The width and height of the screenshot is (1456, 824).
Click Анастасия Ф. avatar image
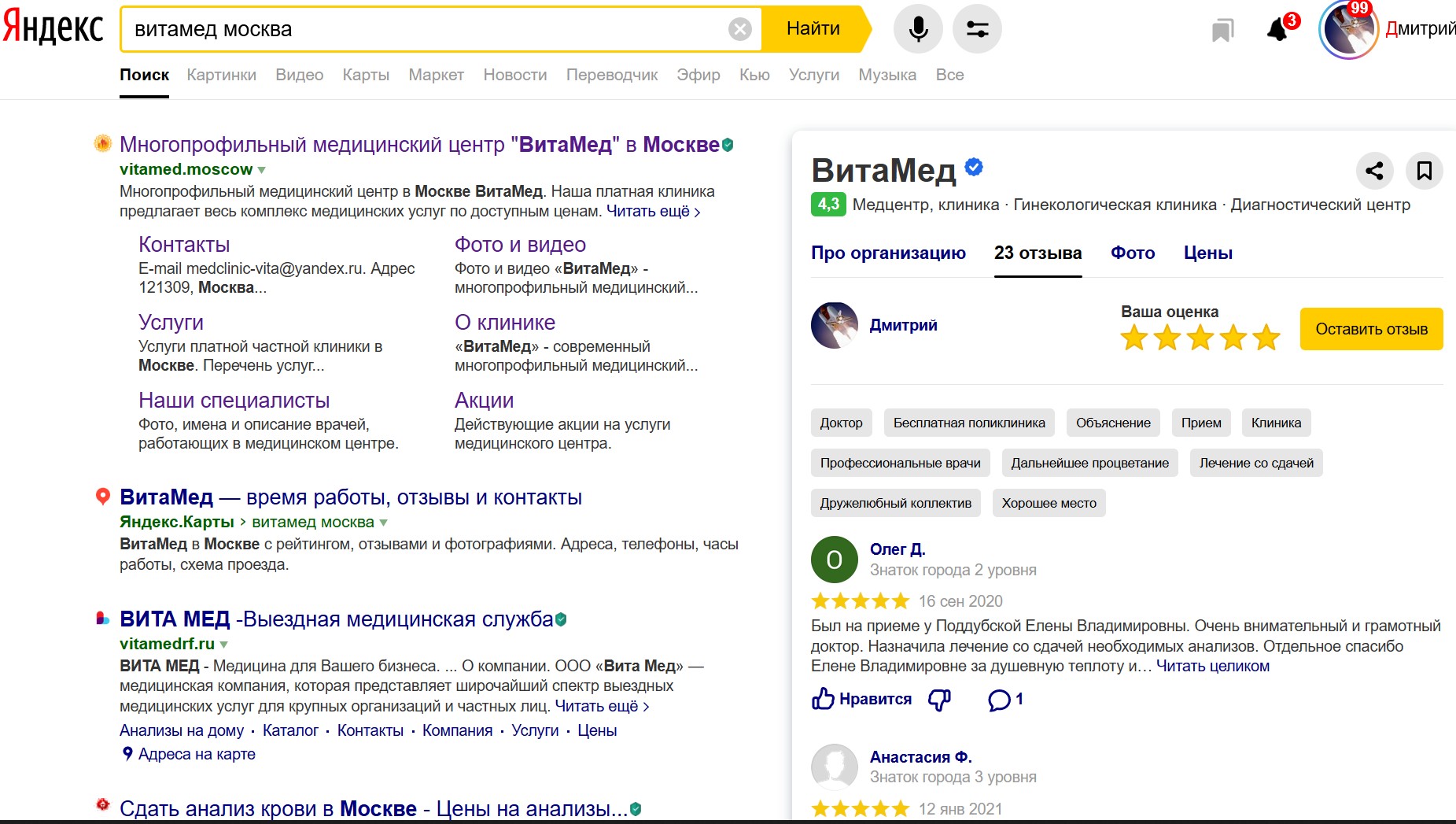coord(835,767)
